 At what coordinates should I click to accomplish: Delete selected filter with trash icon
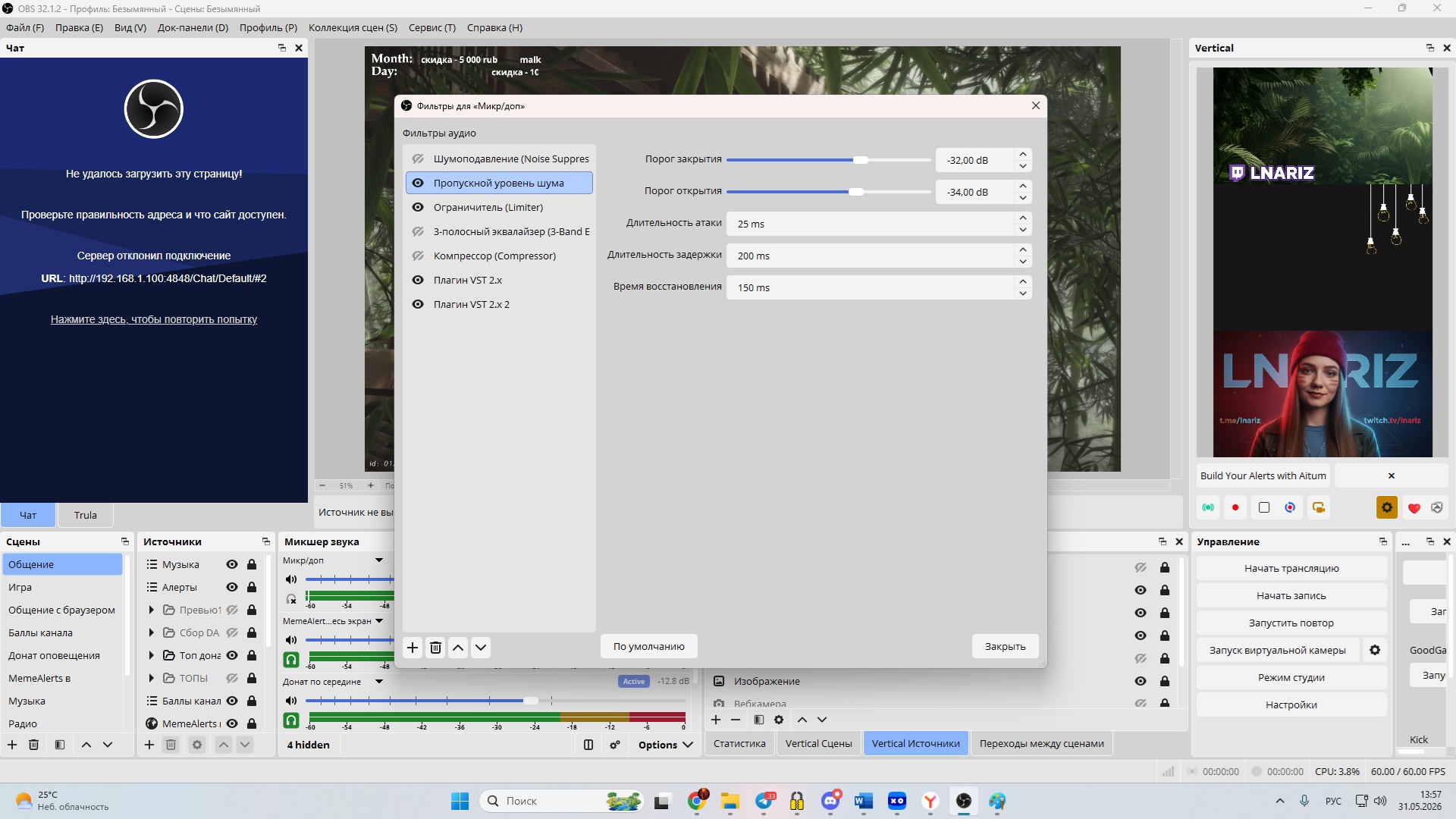click(x=435, y=647)
